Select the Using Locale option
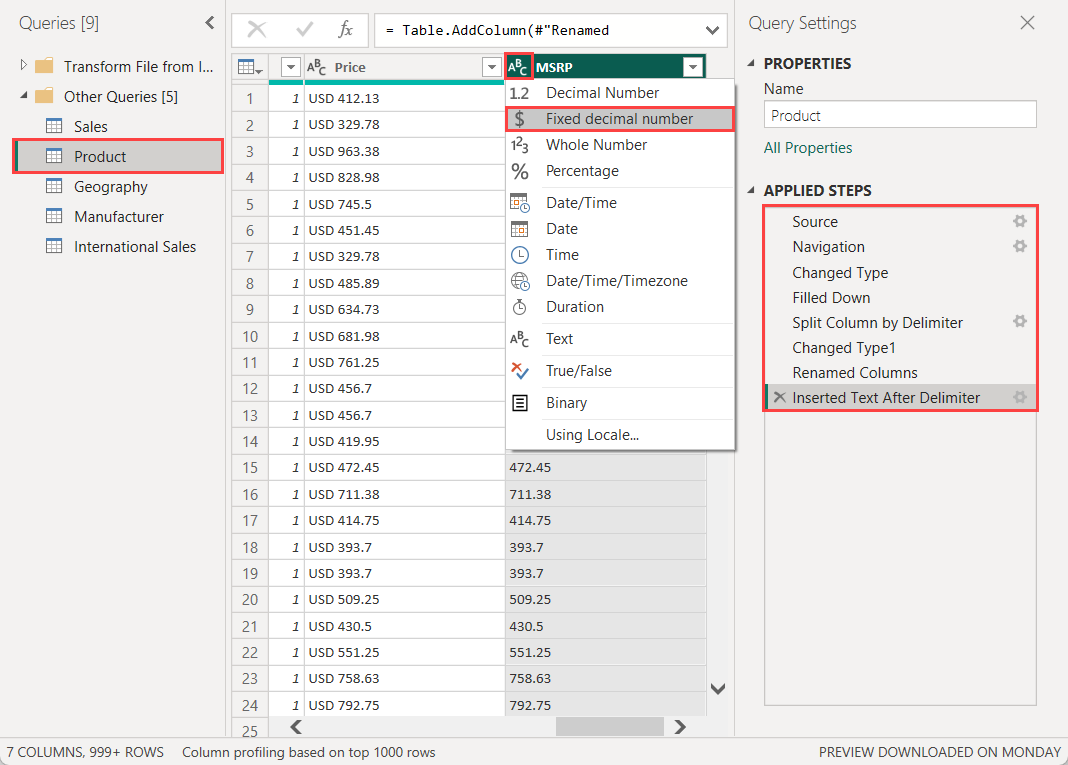Image resolution: width=1068 pixels, height=765 pixels. (x=620, y=435)
